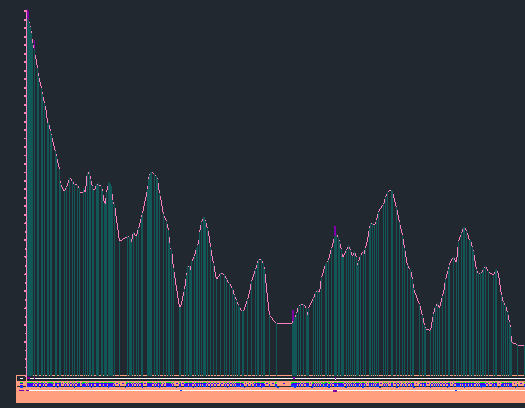Viewport: 525px width, 408px height.
Task: Click the flat horizontal segment of the pink profile line
Action: click(x=284, y=323)
